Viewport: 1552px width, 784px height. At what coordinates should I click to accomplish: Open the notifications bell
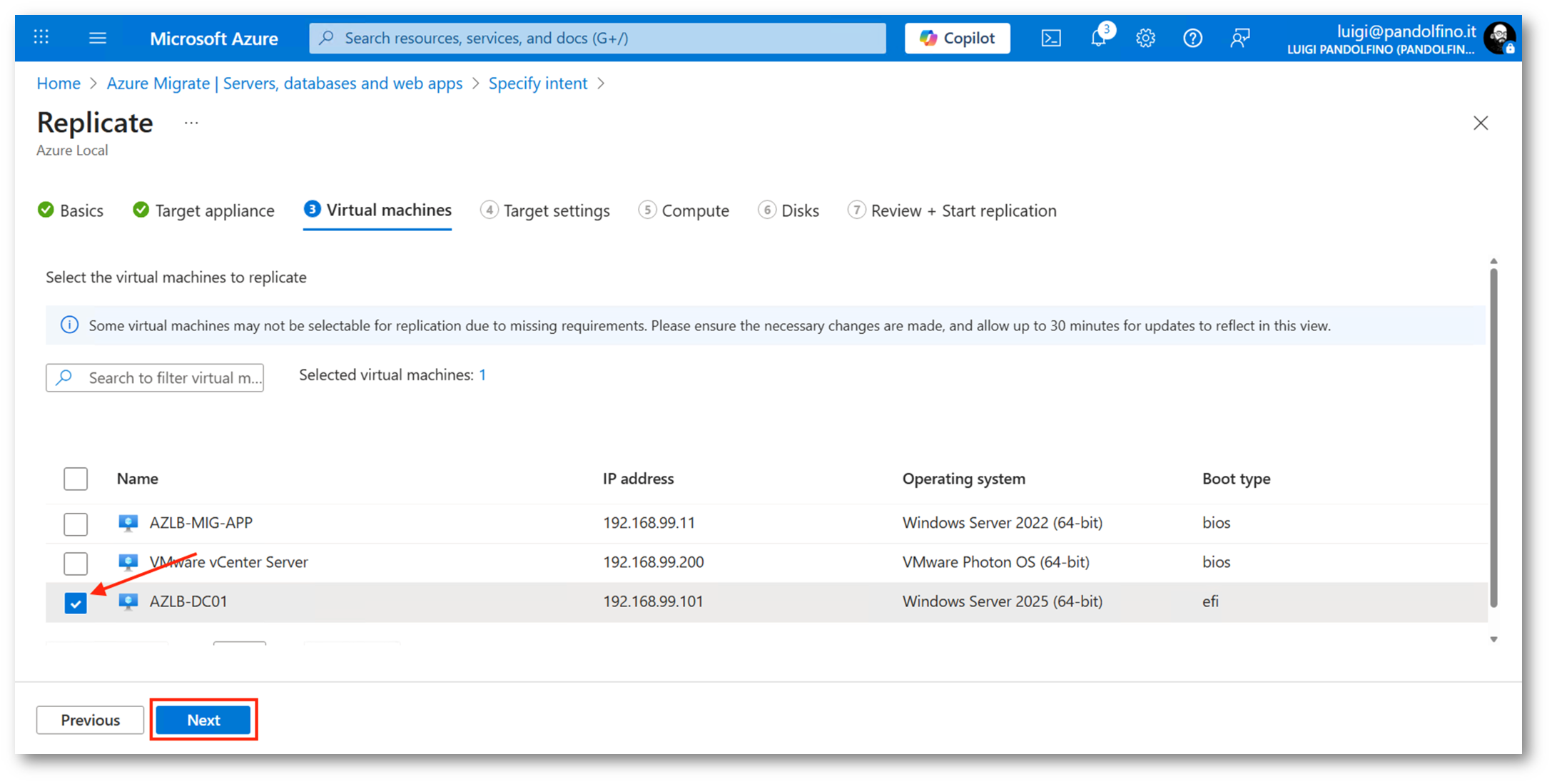coord(1098,38)
